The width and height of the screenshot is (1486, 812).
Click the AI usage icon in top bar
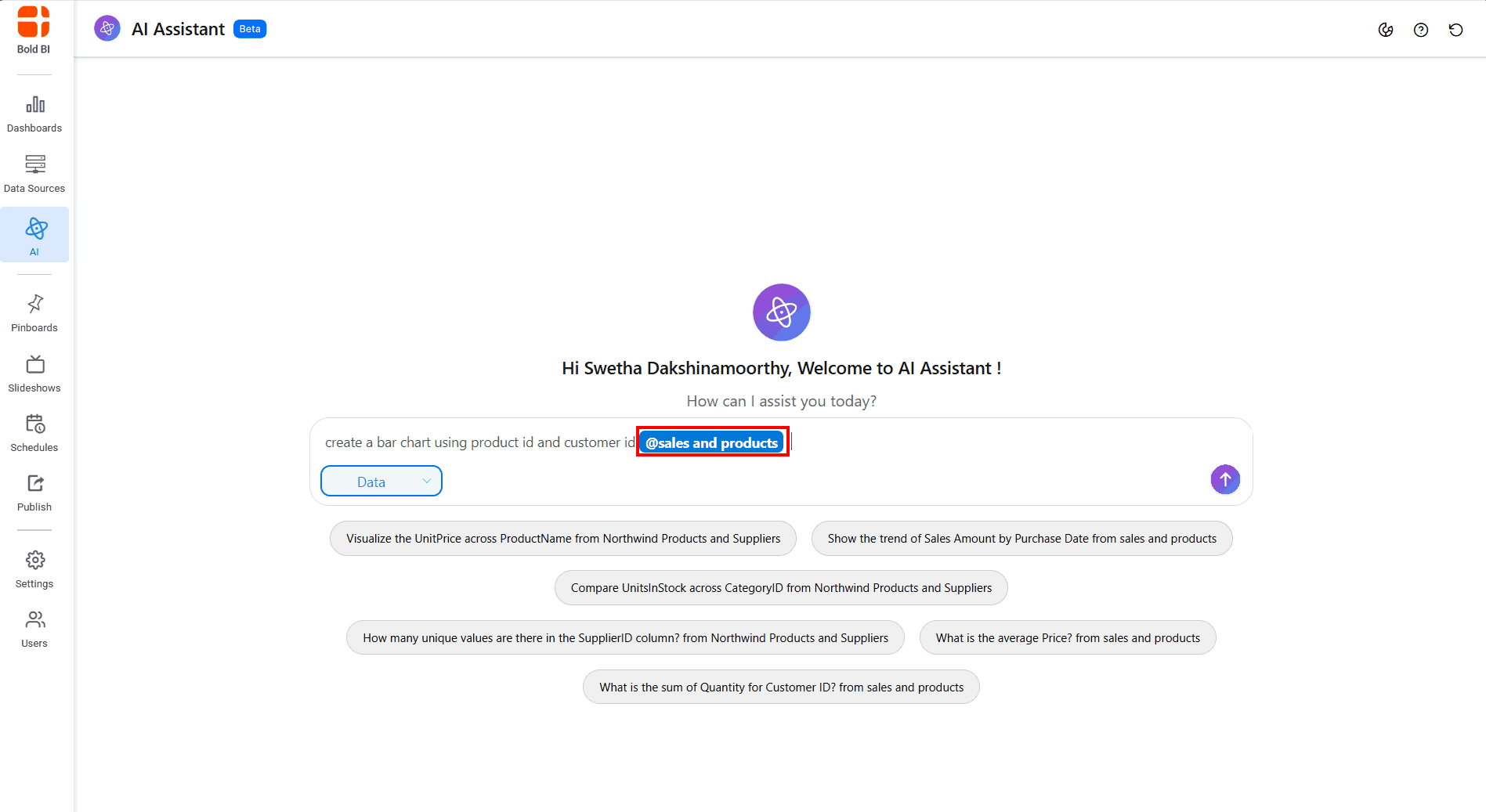(x=1386, y=30)
